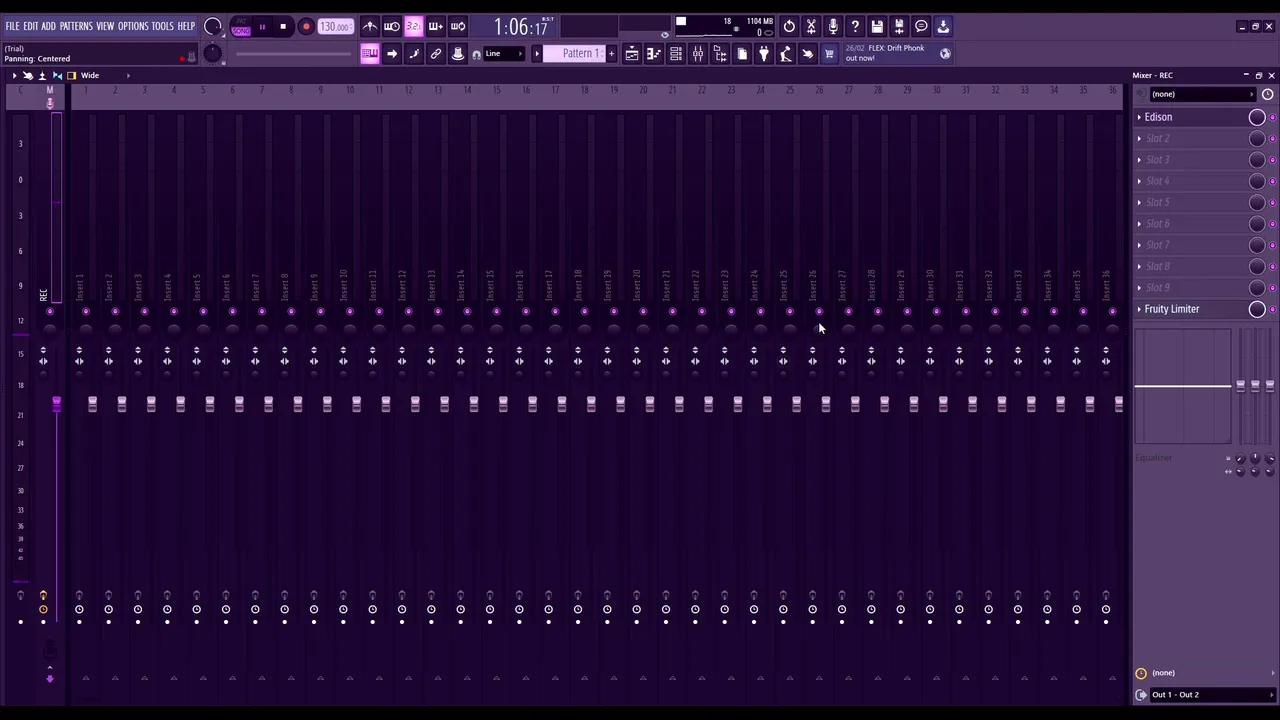Screen dimensions: 1280x720
Task: Open the TOOLS menu
Action: click(162, 26)
